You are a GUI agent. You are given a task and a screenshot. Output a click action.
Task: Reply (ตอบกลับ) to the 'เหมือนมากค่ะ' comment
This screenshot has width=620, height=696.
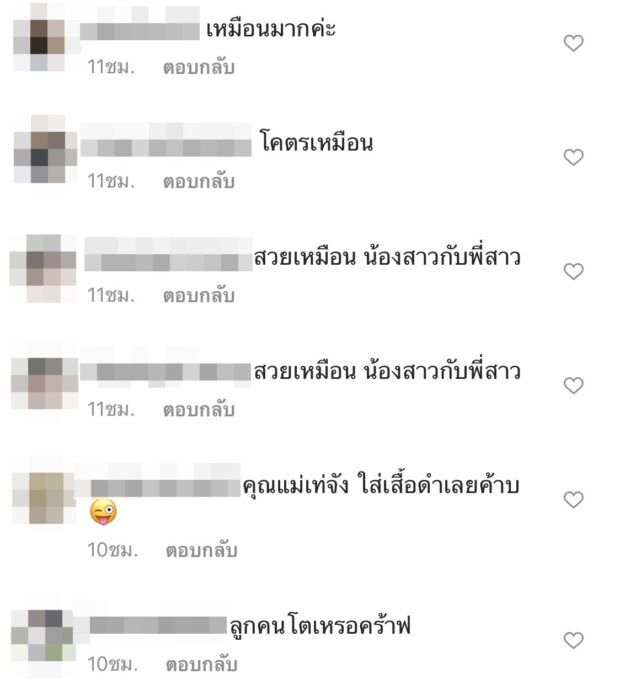pyautogui.click(x=199, y=67)
